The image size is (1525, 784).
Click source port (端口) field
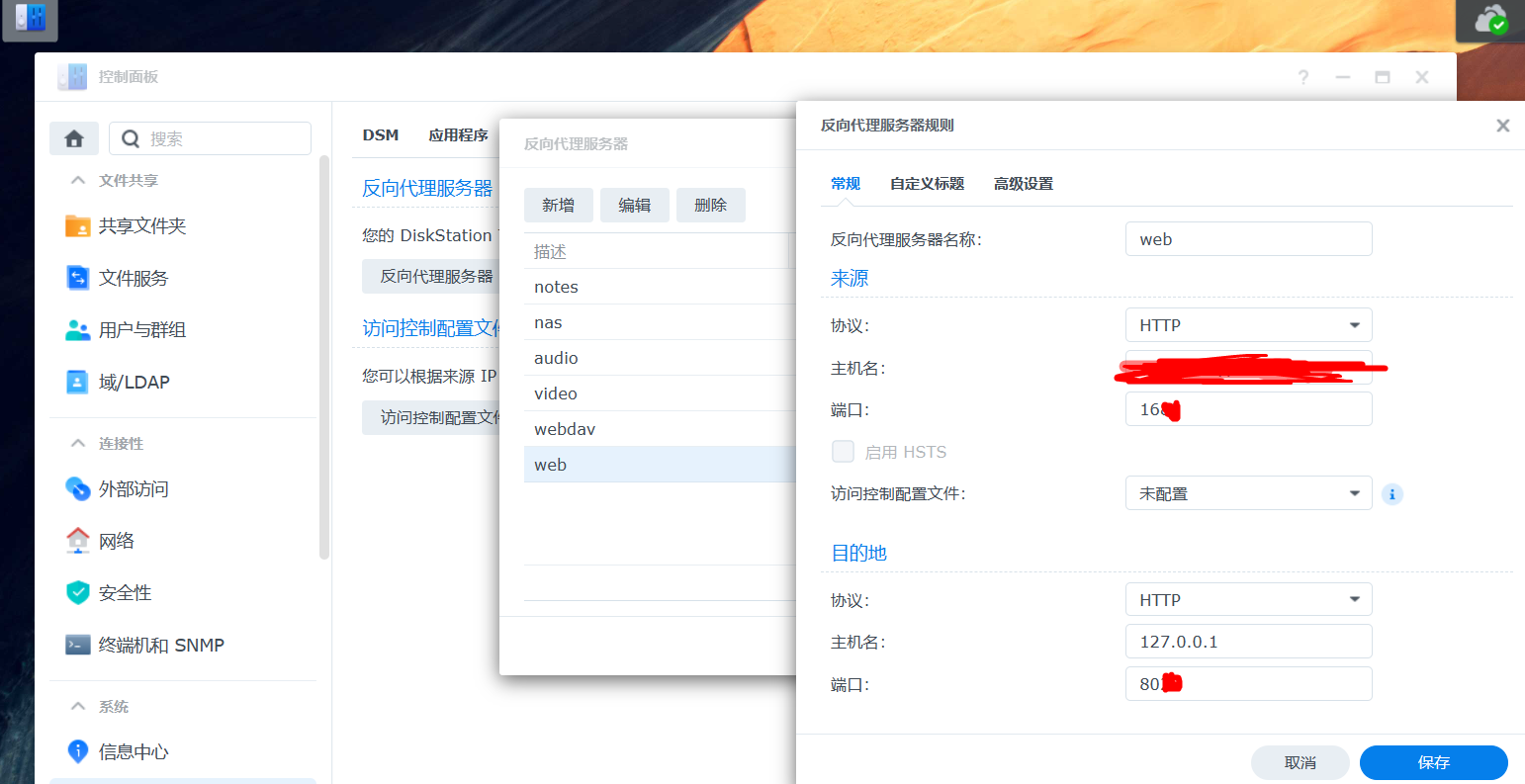click(1249, 409)
